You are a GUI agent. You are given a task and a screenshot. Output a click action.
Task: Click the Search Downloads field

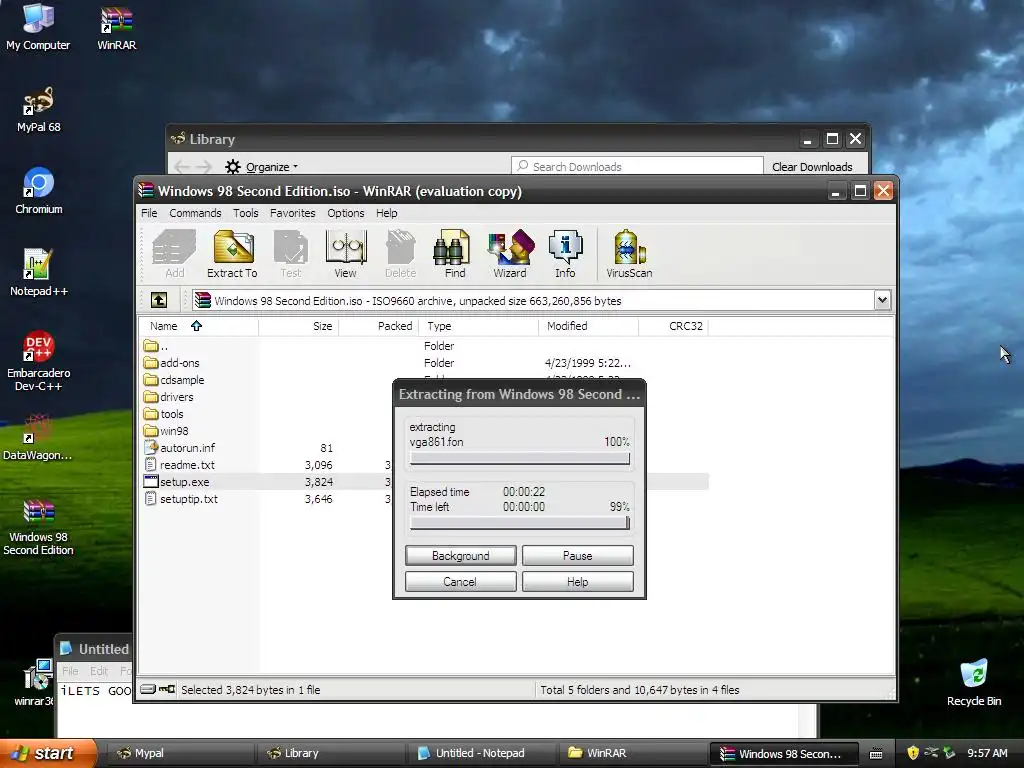(x=637, y=167)
